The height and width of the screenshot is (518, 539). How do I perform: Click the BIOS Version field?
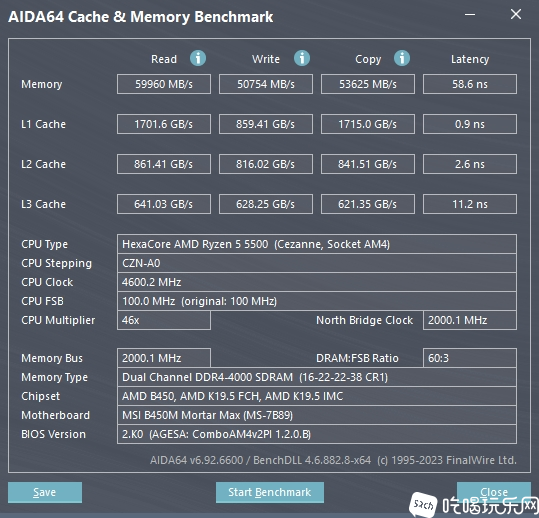coord(317,434)
